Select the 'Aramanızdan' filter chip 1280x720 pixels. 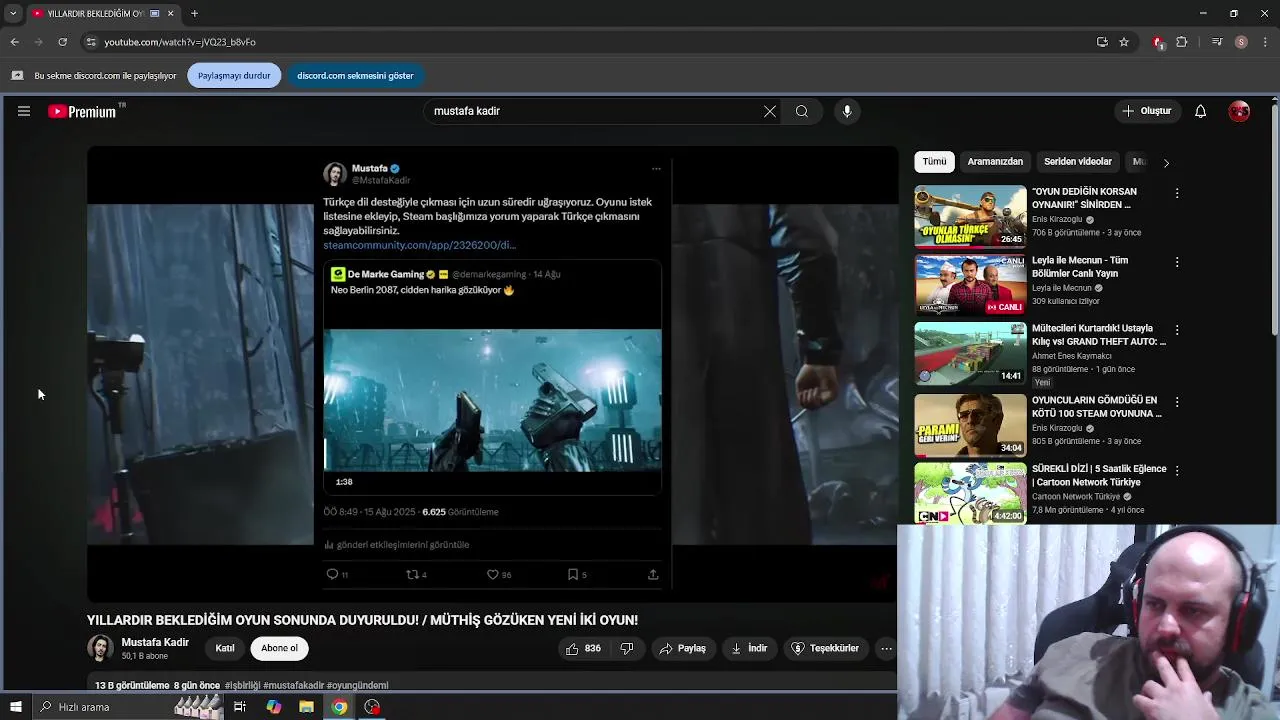(x=995, y=162)
